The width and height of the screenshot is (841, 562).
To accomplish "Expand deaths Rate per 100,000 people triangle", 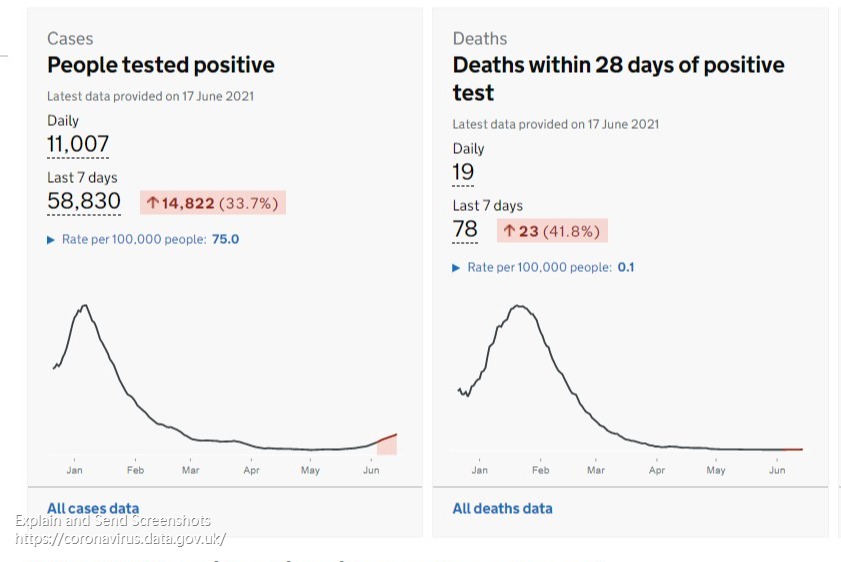I will (457, 268).
